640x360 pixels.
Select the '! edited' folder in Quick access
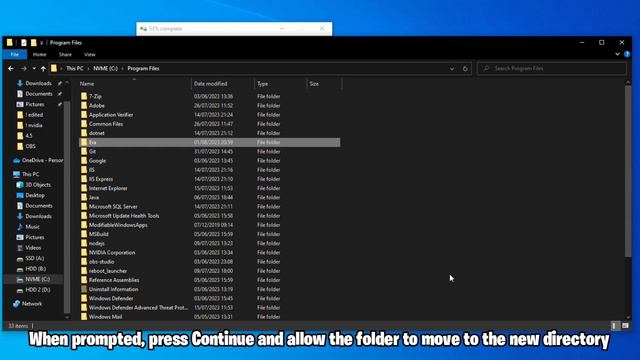click(34, 115)
